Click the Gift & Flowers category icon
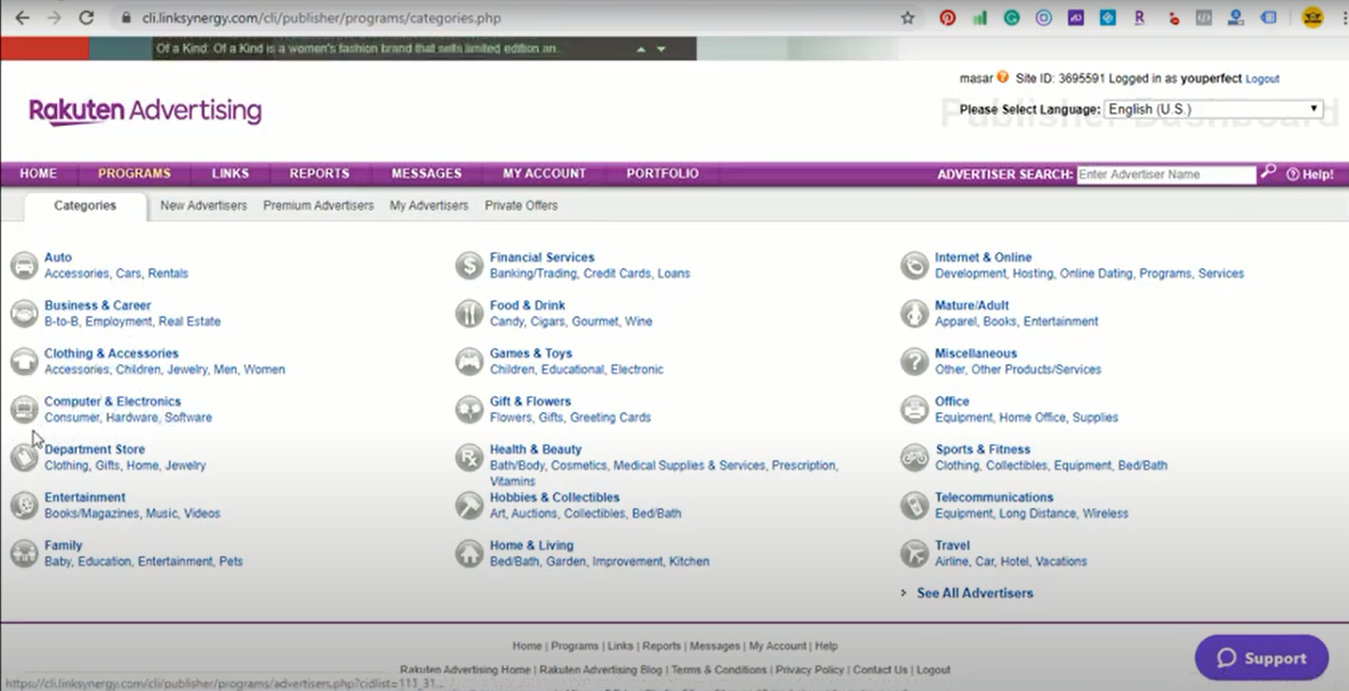 coord(469,410)
